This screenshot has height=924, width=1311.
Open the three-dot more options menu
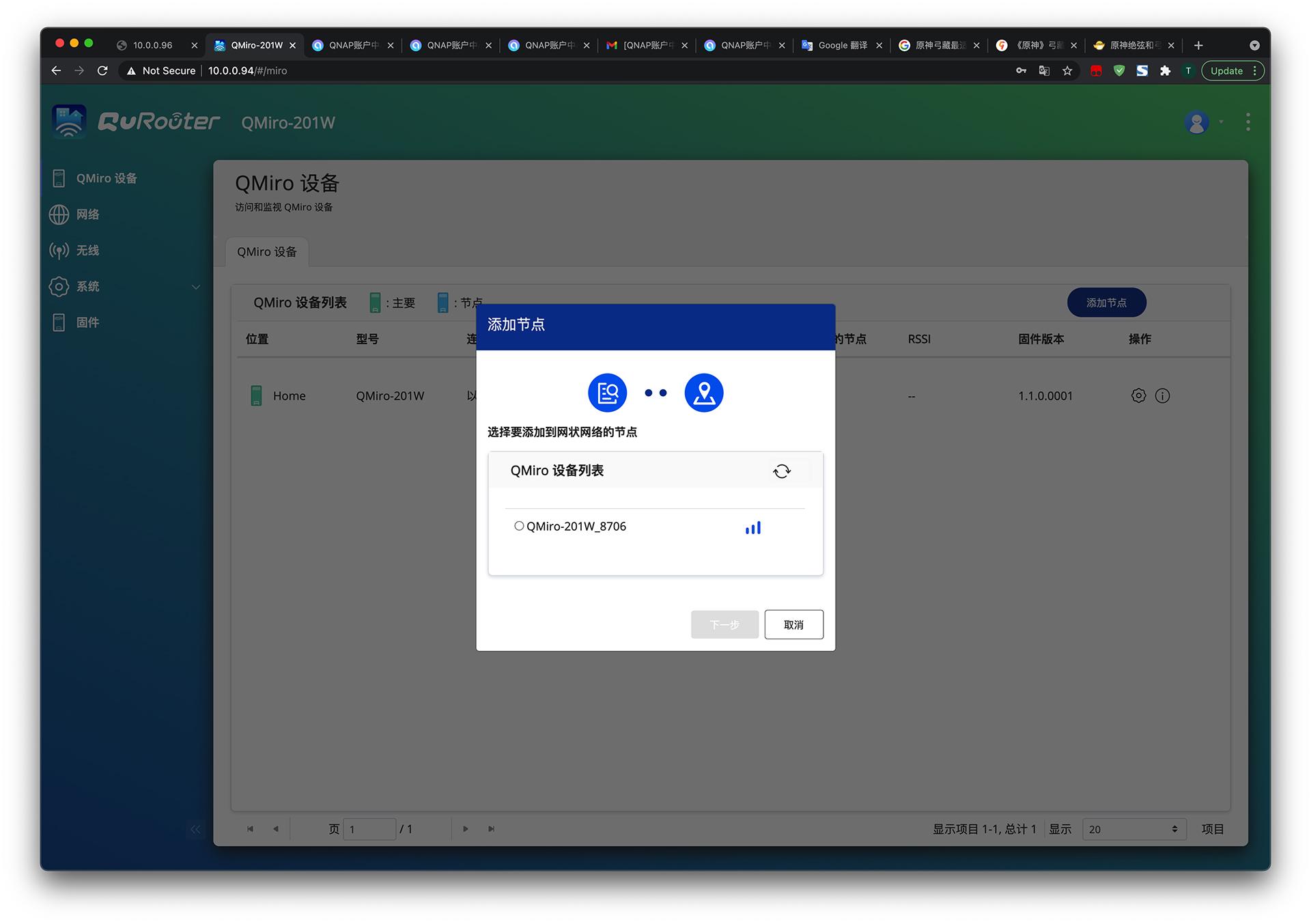pos(1247,122)
